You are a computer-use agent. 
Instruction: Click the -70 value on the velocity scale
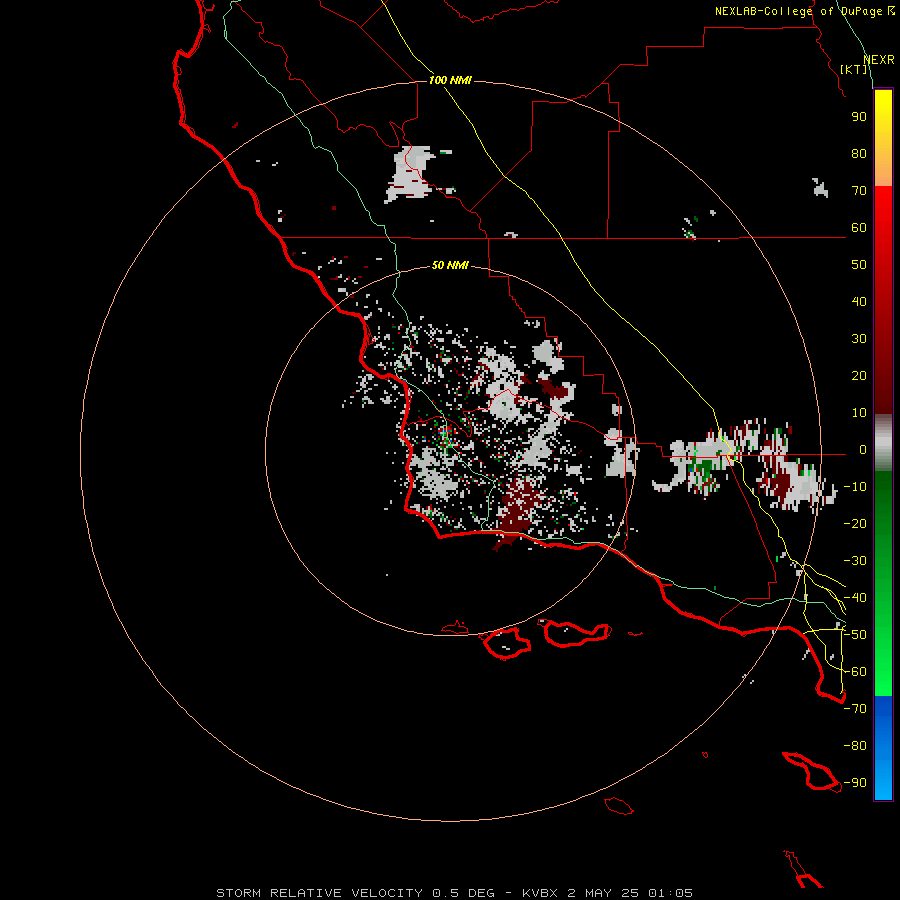click(x=855, y=709)
